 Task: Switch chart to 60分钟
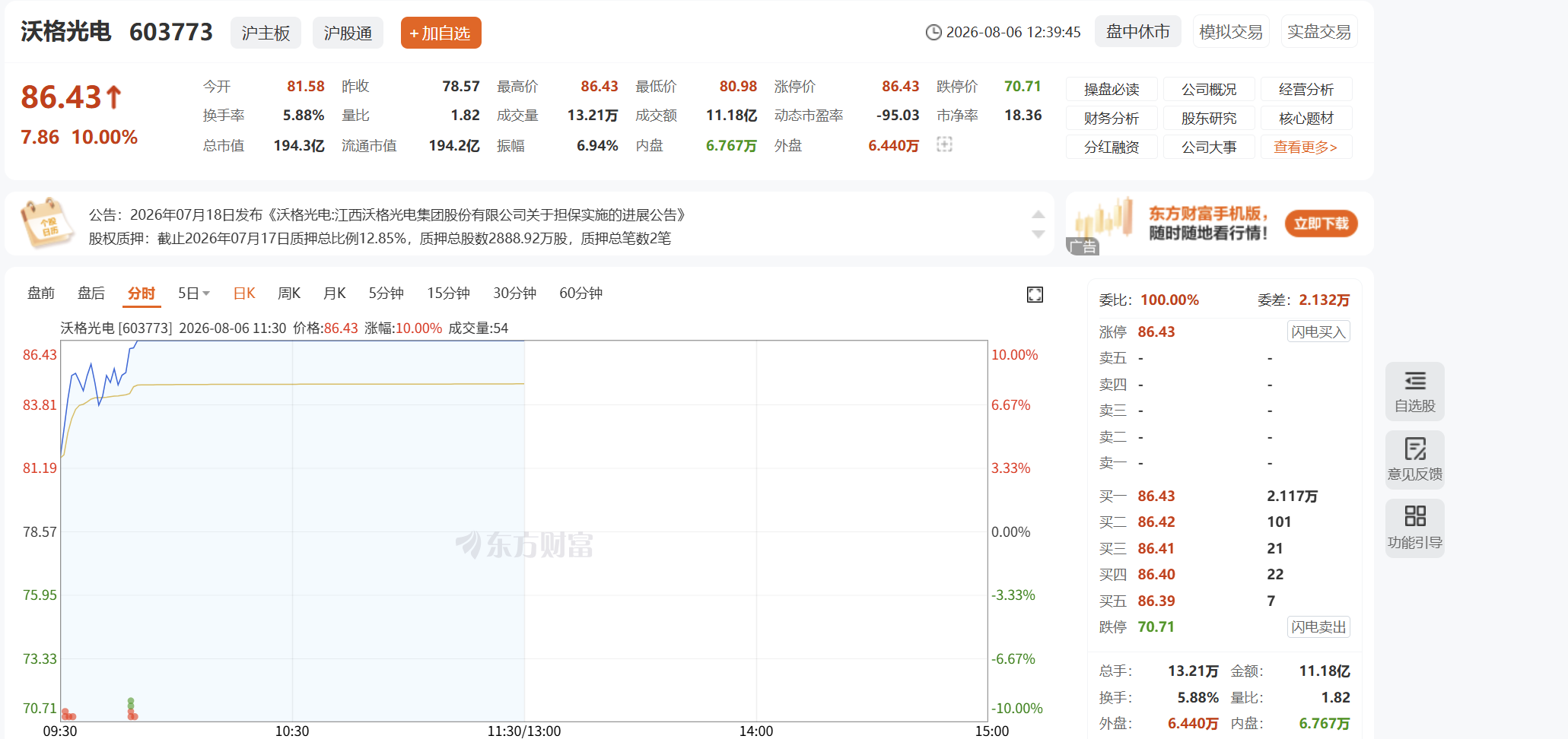point(581,293)
